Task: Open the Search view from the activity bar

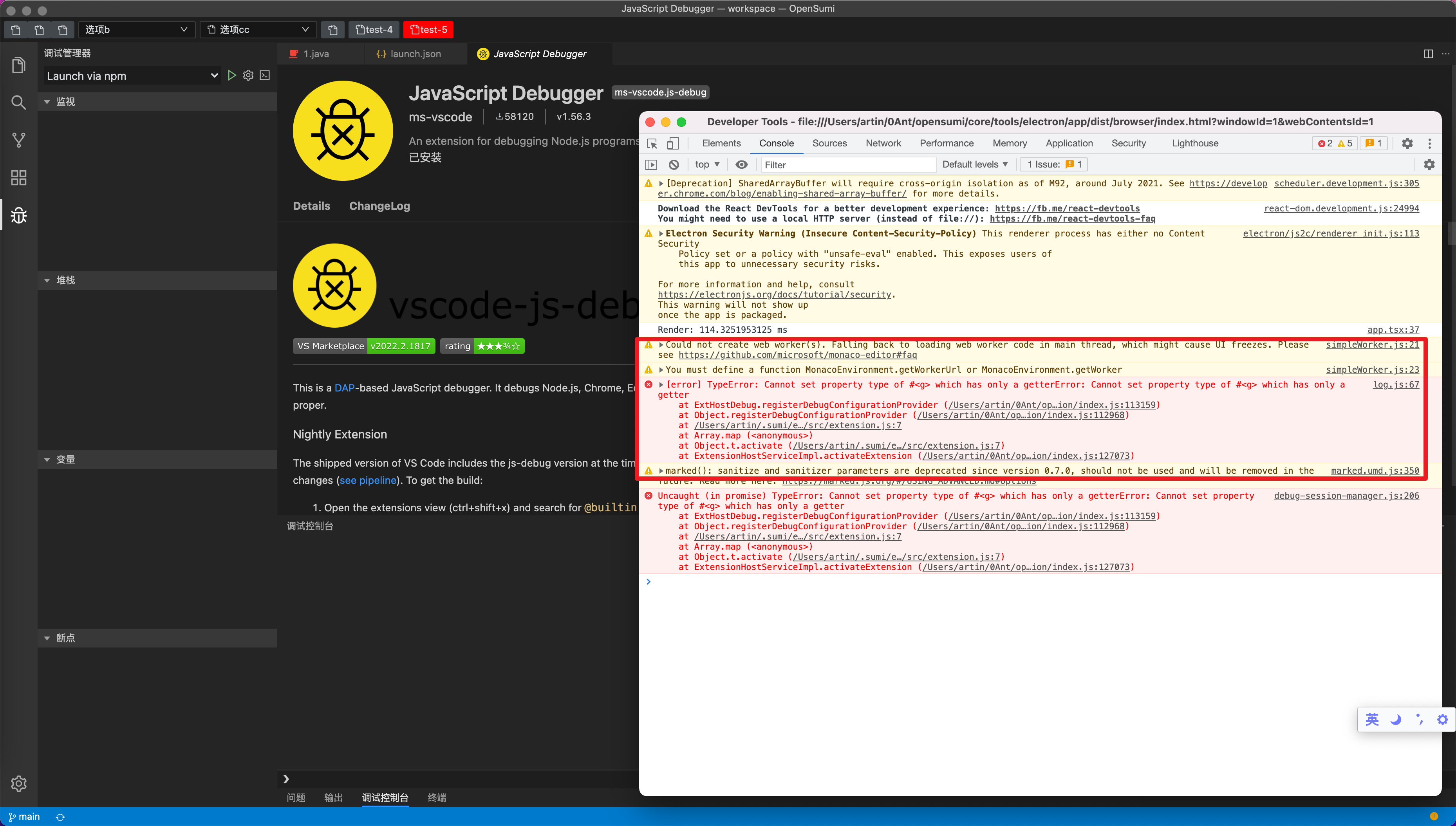Action: (19, 102)
